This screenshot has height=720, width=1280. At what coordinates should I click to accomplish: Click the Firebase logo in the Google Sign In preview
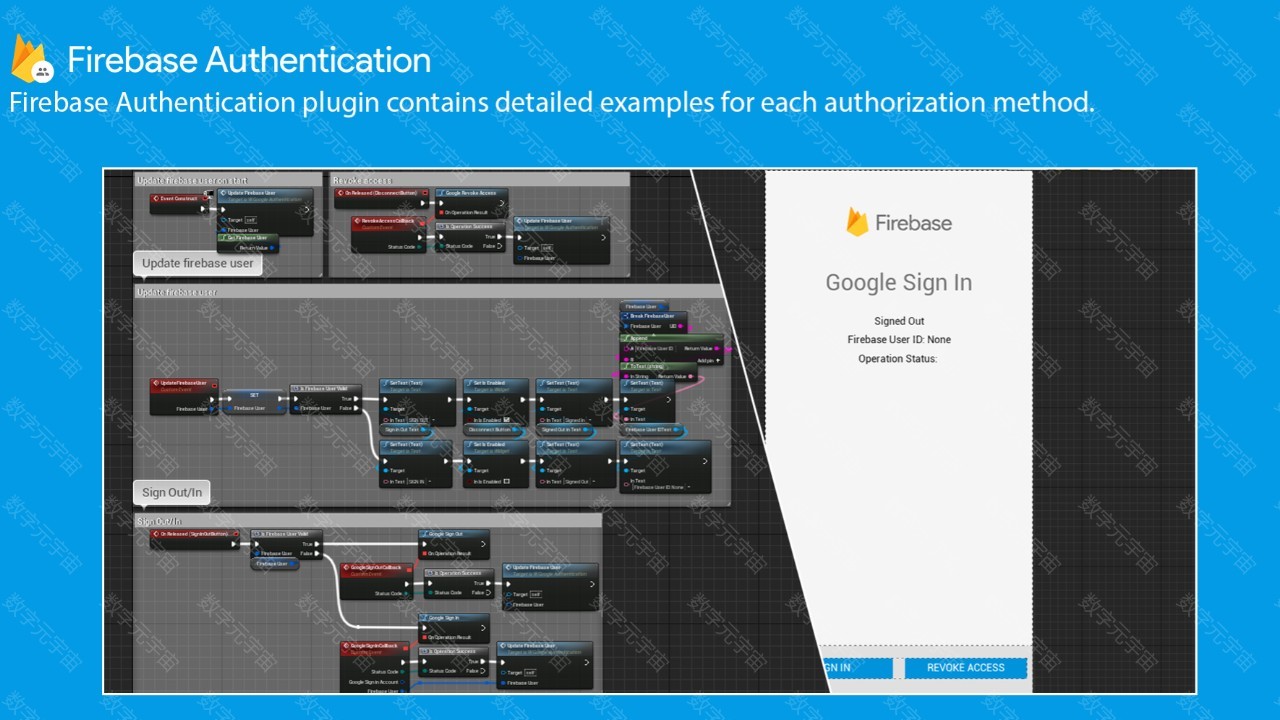899,223
